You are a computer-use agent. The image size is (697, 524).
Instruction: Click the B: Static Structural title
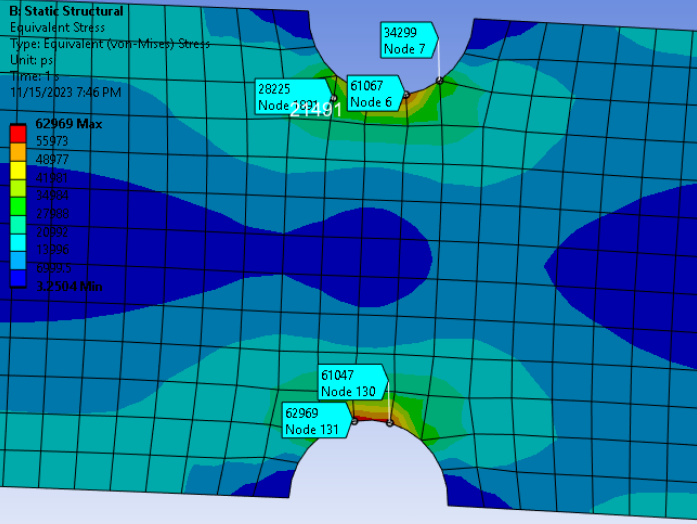point(67,12)
